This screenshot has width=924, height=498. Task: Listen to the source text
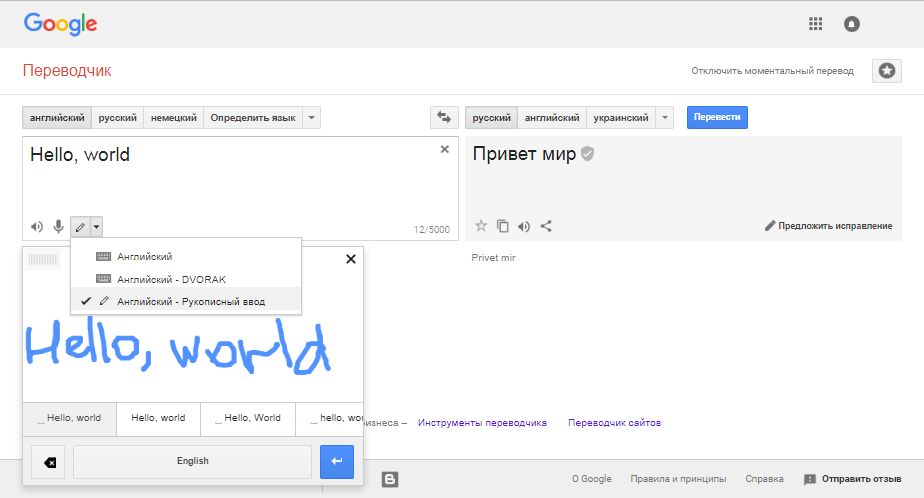click(37, 226)
